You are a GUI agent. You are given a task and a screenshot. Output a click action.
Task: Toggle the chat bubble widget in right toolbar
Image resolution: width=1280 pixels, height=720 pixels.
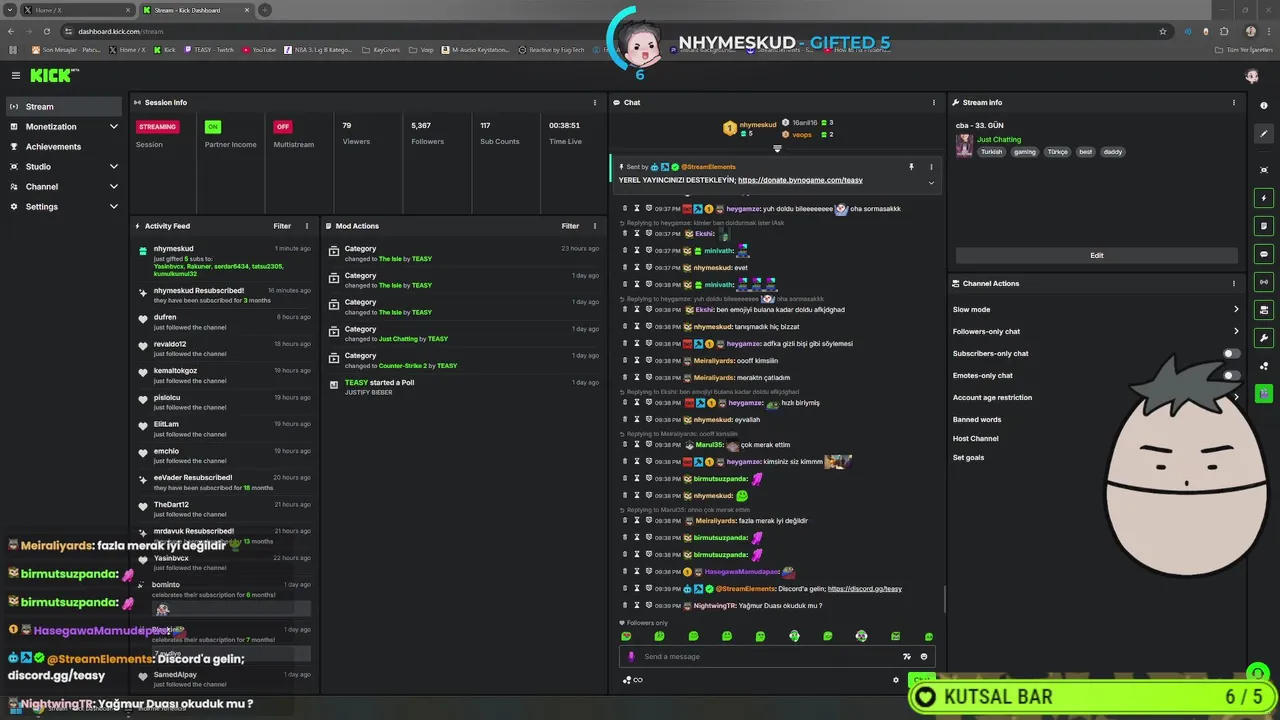pos(1265,254)
